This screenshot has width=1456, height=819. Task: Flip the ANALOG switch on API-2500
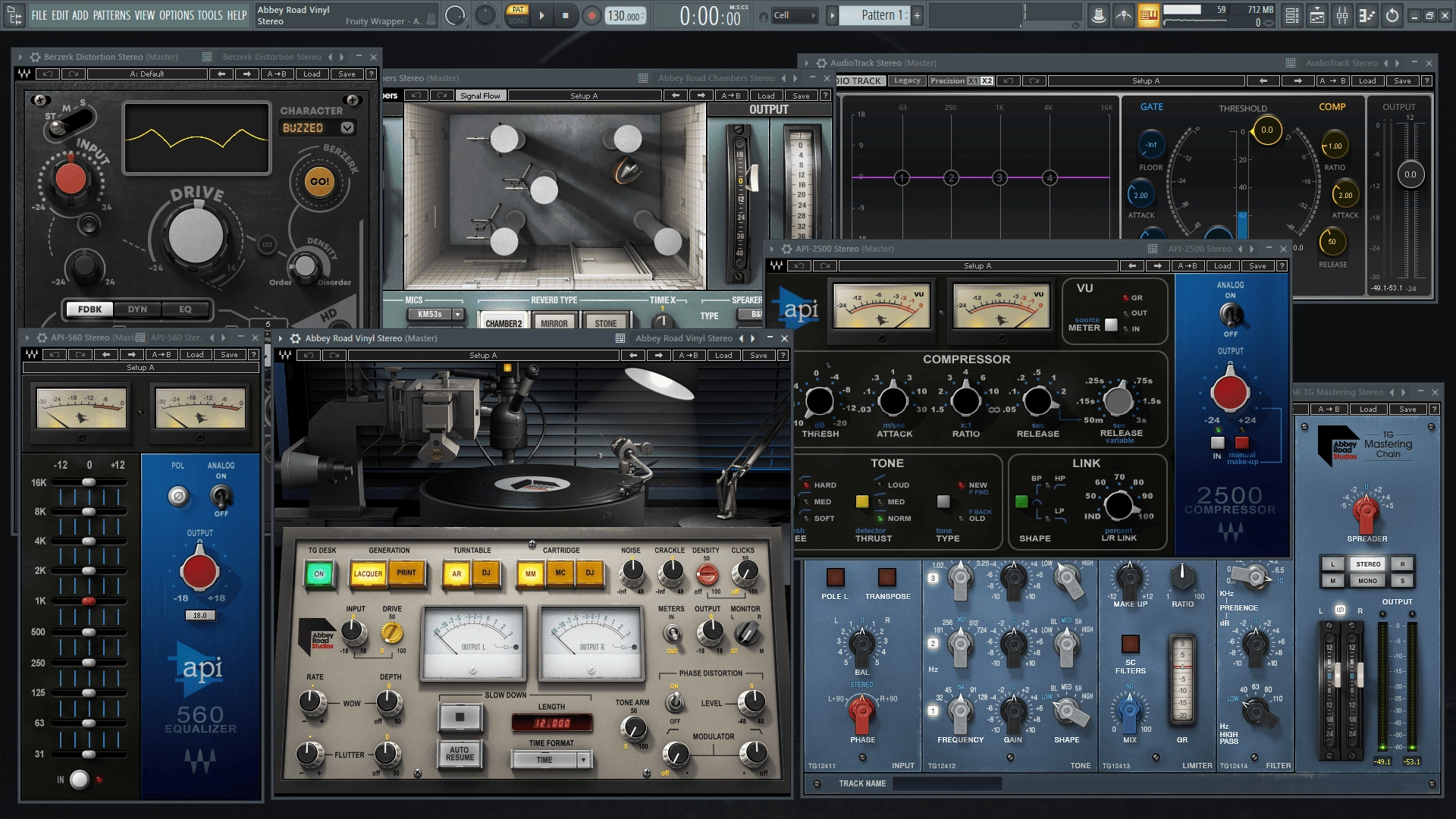[x=1230, y=314]
